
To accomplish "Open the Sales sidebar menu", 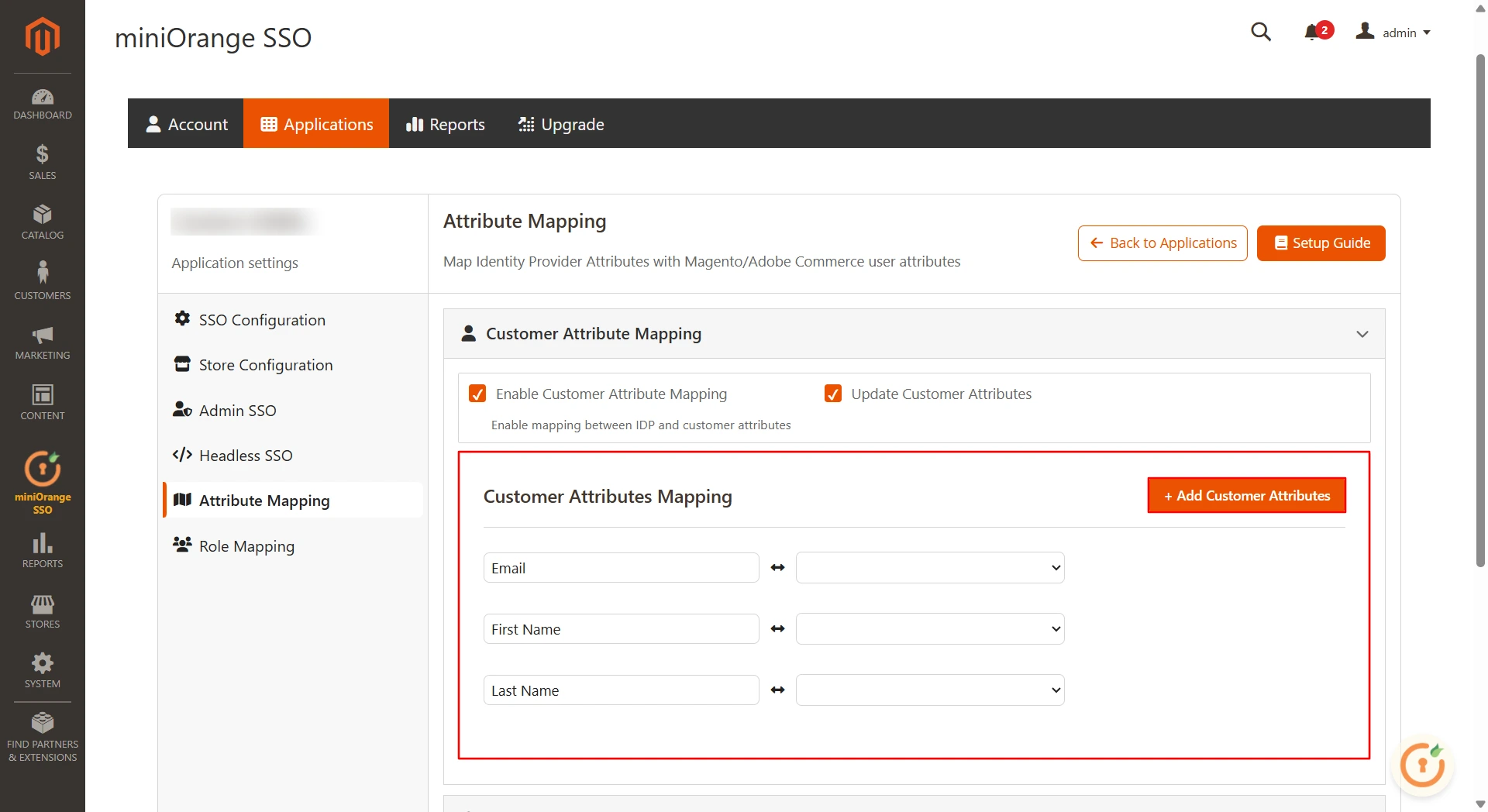I will pos(42,163).
